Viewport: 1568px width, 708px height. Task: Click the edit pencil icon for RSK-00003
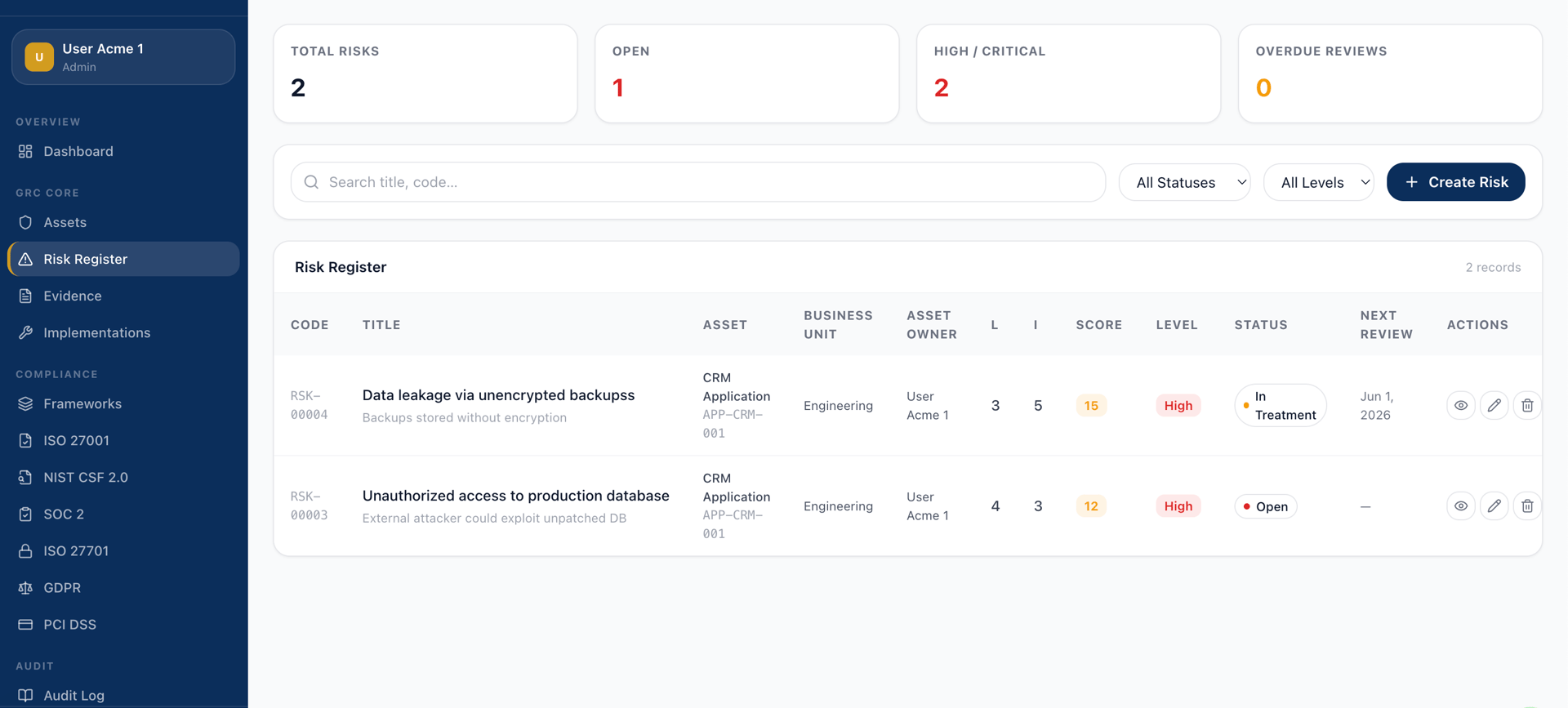[x=1494, y=506]
